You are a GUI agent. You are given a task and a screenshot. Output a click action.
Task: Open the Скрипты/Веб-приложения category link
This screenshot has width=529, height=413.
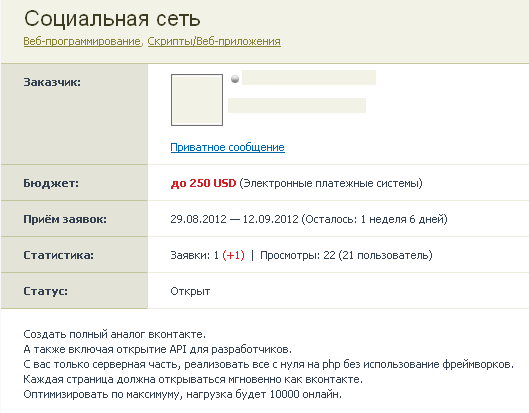[214, 41]
